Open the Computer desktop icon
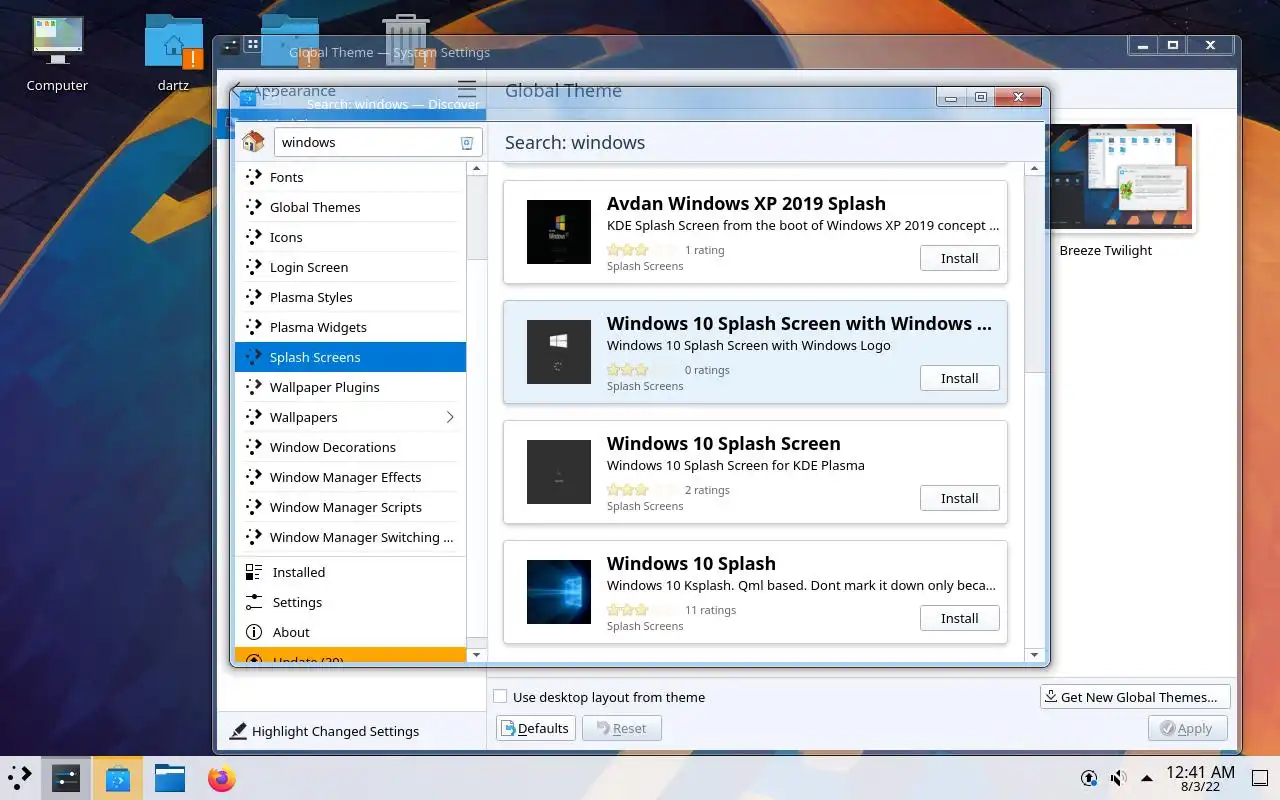This screenshot has height=800, width=1280. [x=57, y=55]
